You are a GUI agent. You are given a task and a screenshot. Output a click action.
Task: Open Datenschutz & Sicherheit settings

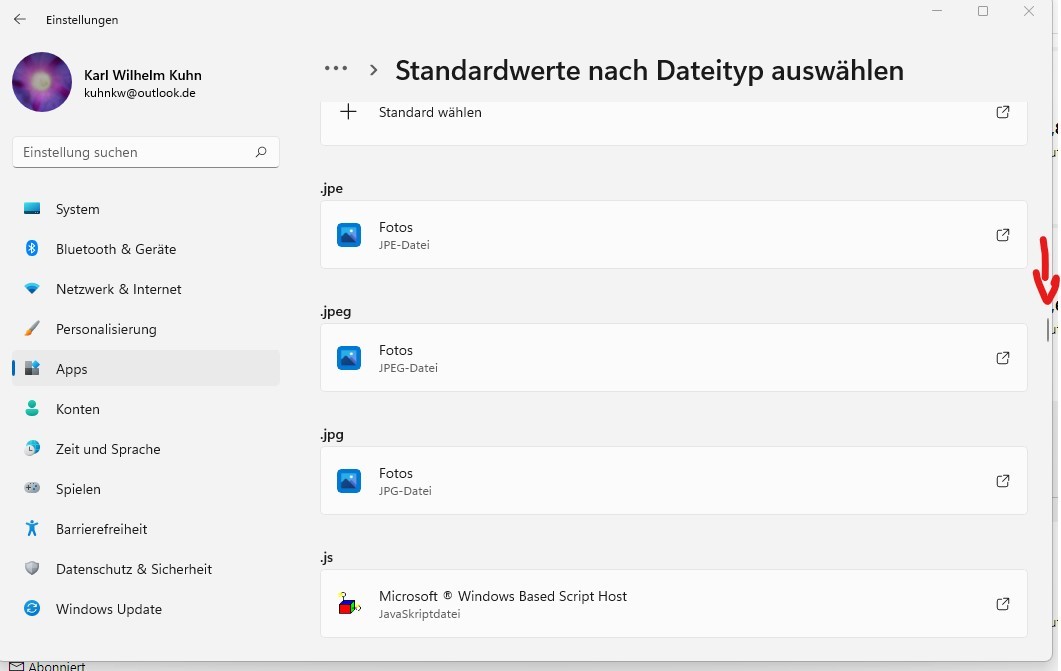(x=146, y=568)
